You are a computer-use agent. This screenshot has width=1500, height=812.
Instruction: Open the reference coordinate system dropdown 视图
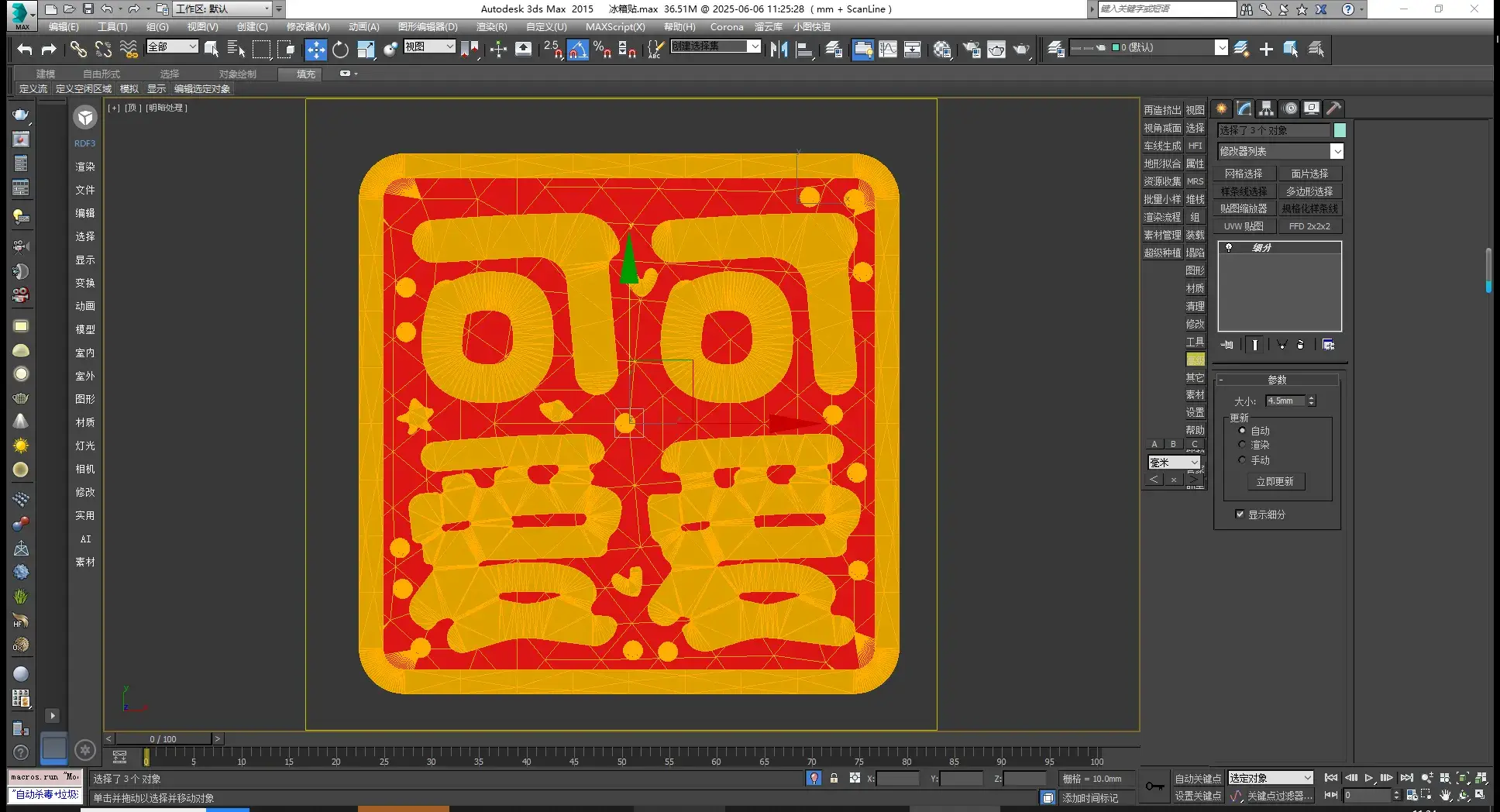[429, 46]
